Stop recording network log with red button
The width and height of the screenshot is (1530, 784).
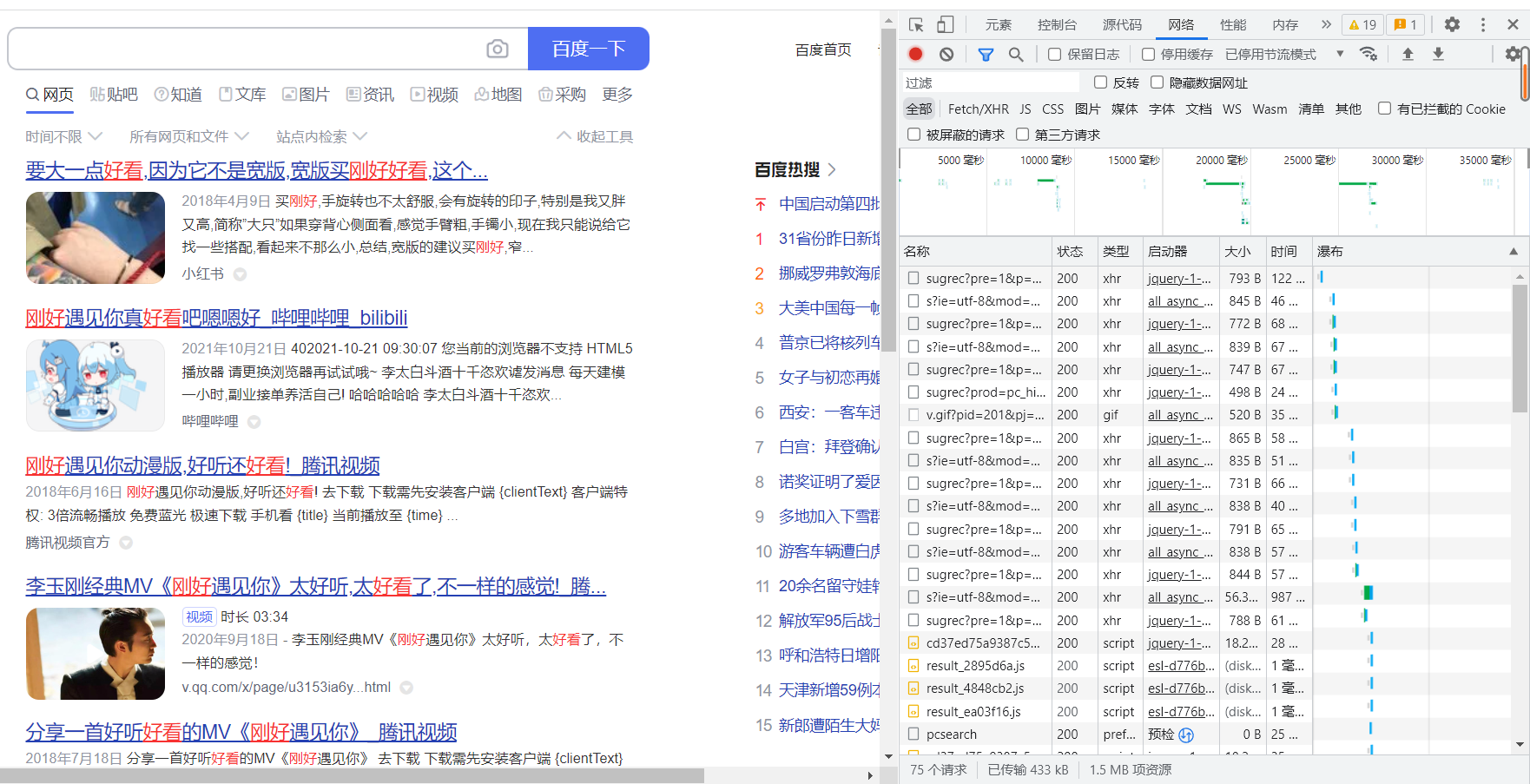point(915,54)
